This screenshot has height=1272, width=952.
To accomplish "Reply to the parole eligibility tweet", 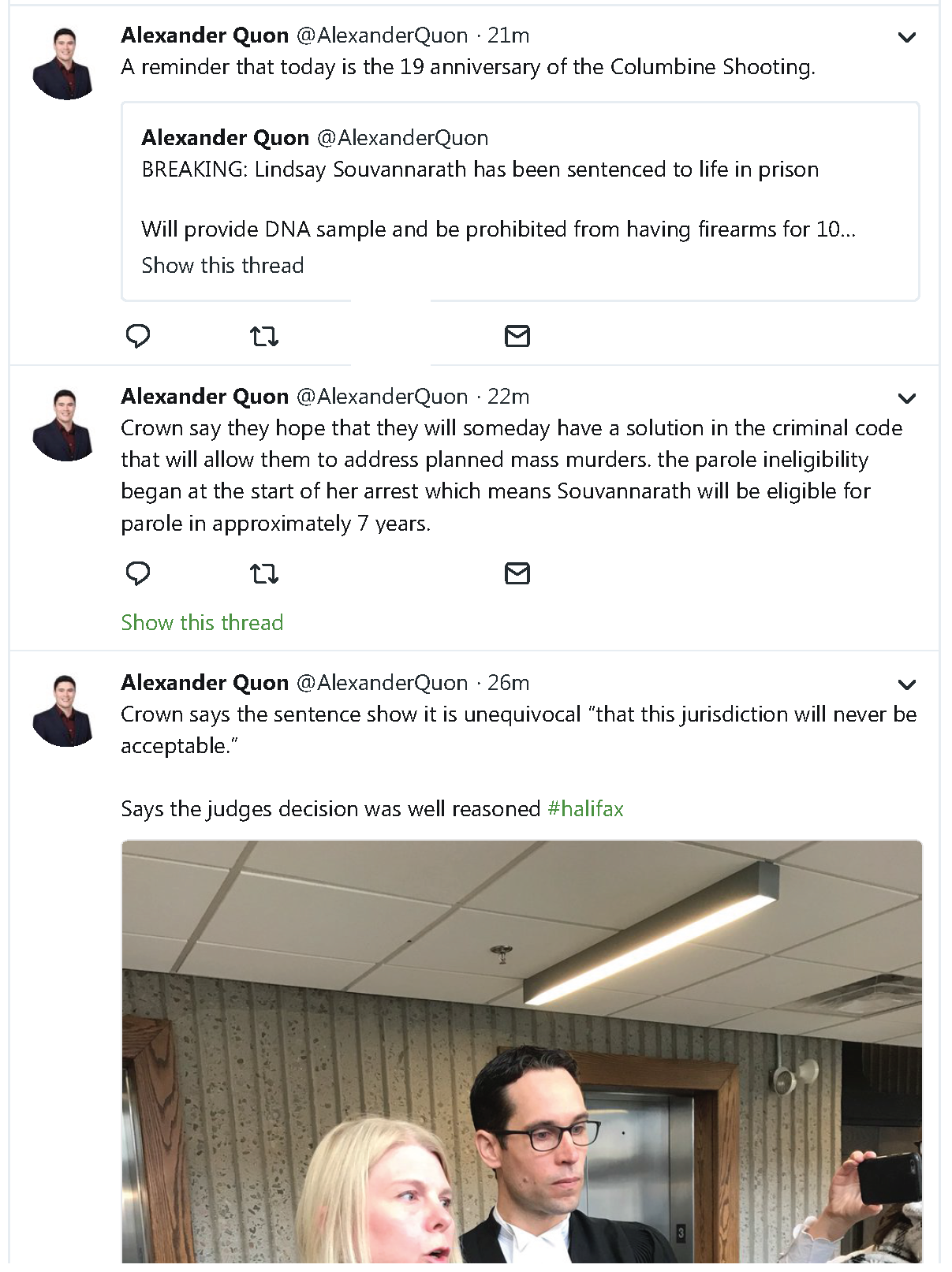I will (138, 573).
